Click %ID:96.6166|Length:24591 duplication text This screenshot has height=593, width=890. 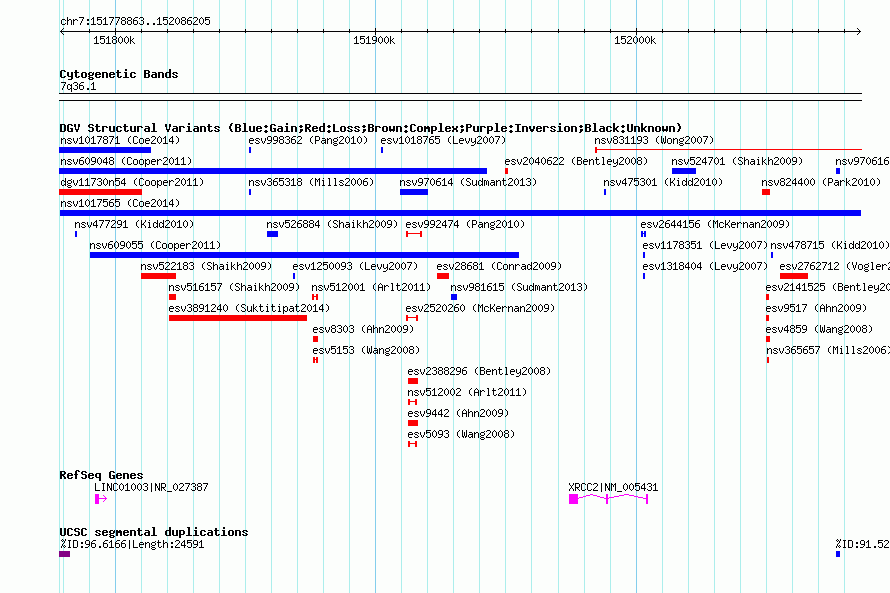click(132, 544)
